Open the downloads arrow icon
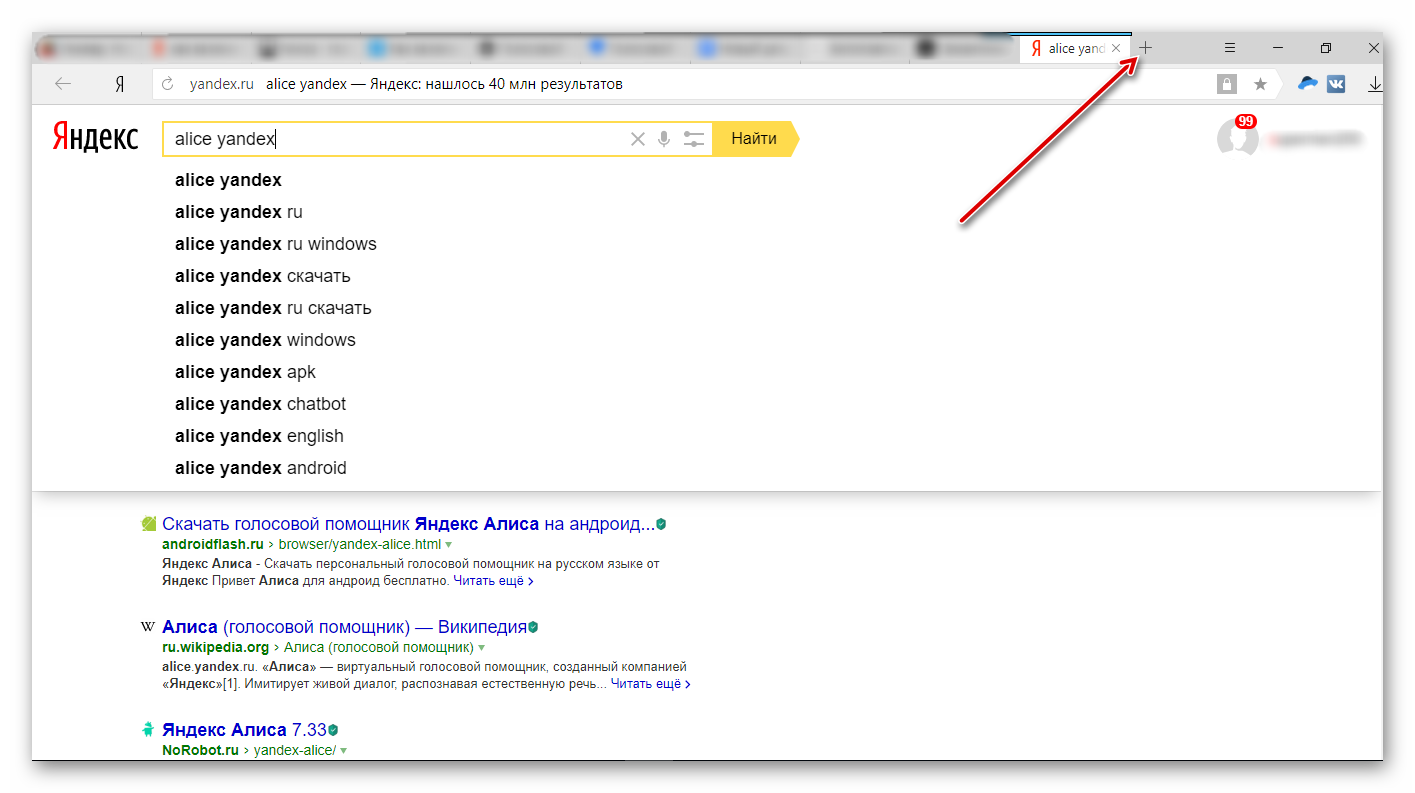 coord(1375,84)
